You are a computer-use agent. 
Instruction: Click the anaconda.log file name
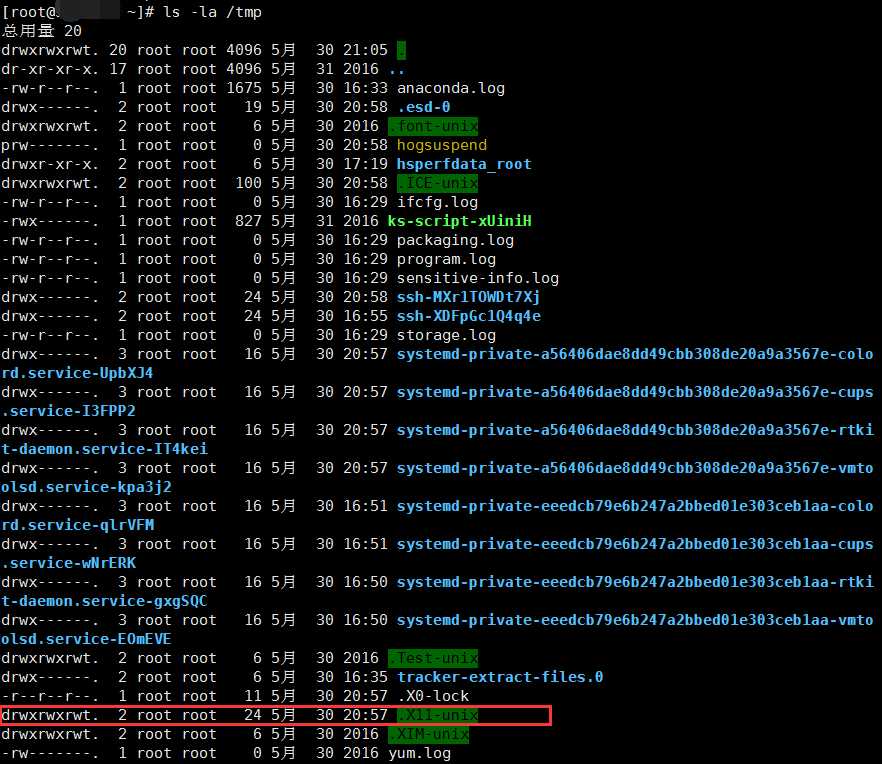click(x=451, y=88)
